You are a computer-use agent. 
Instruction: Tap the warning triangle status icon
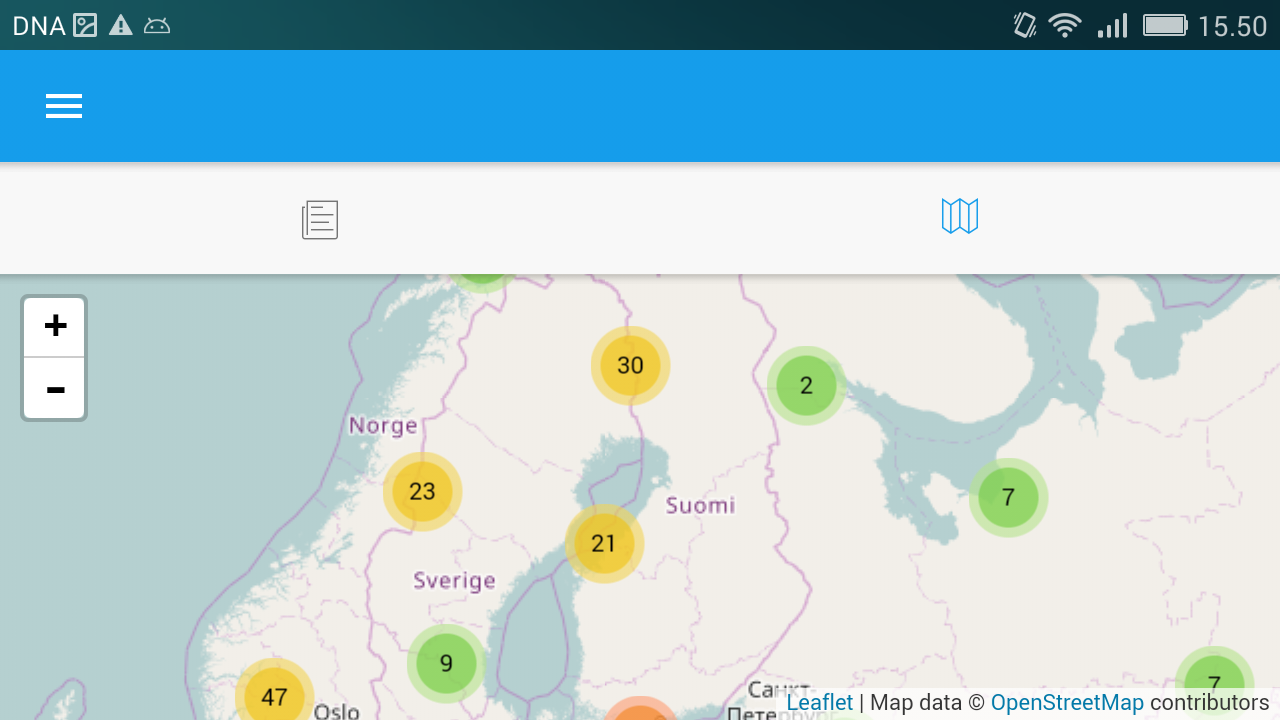pos(121,25)
